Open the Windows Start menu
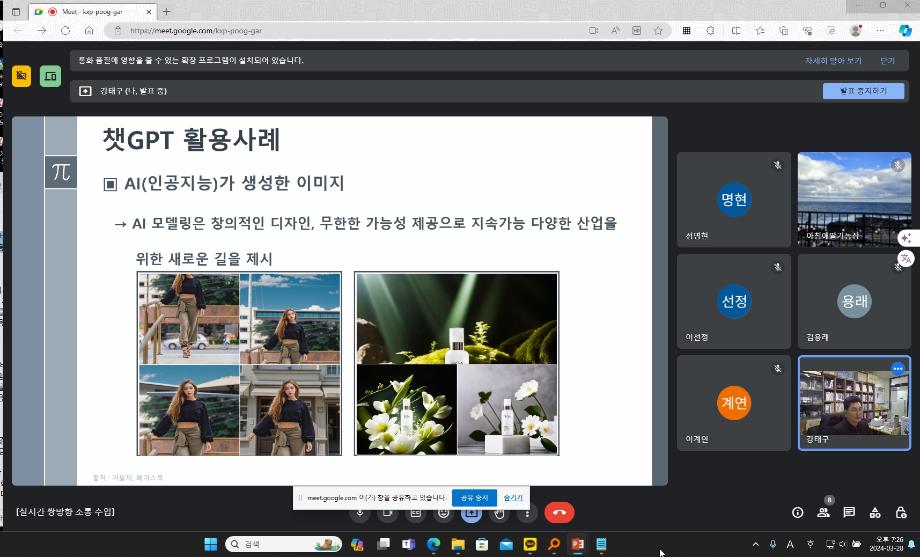Viewport: 920px width, 557px height. point(211,544)
